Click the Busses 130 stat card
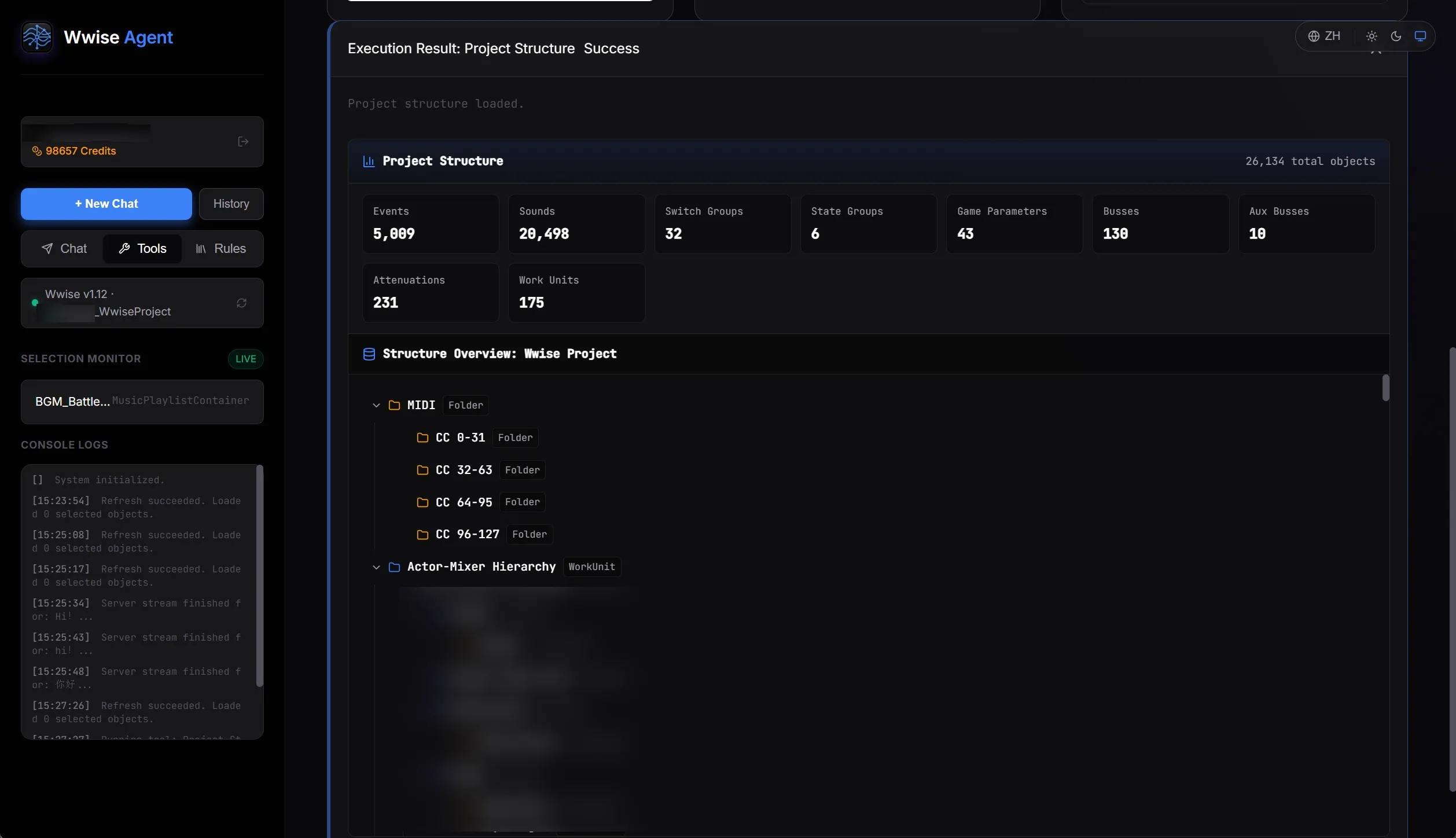1456x838 pixels. coord(1160,223)
